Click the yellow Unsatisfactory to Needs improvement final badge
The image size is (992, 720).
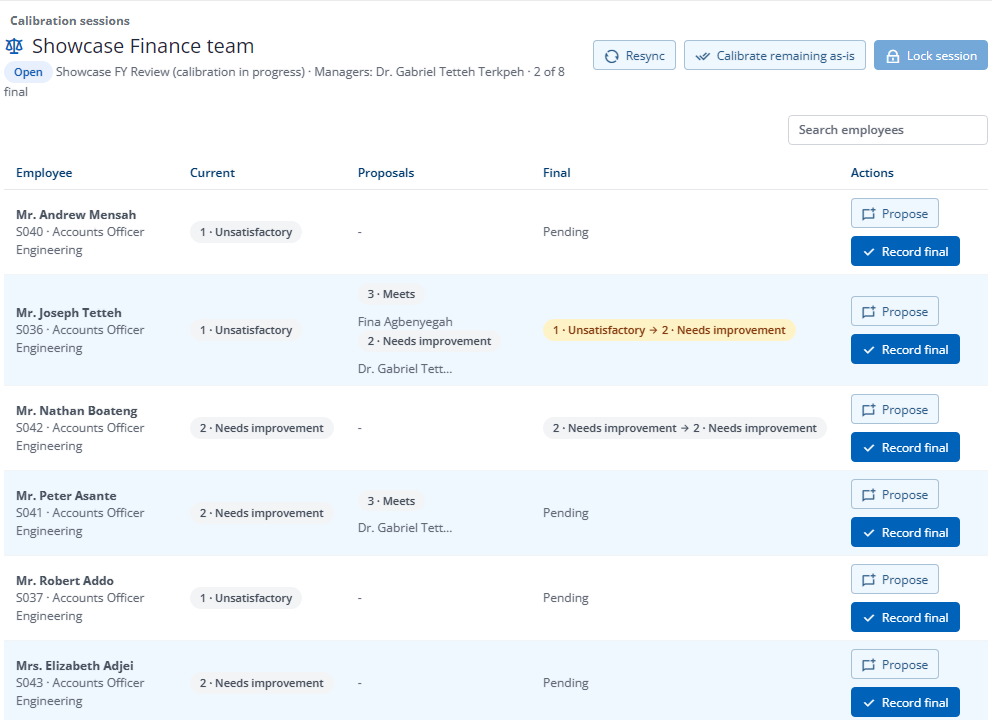tap(669, 330)
